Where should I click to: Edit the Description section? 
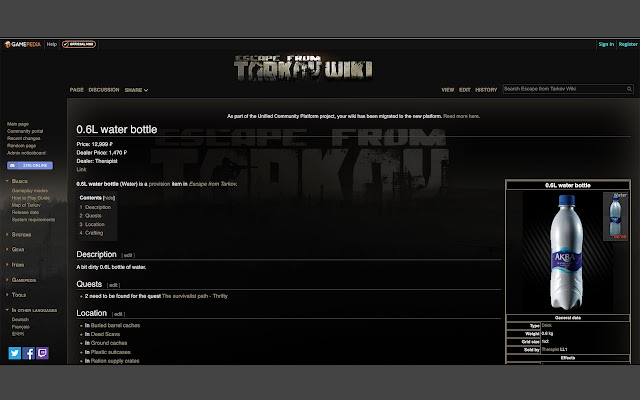click(128, 256)
